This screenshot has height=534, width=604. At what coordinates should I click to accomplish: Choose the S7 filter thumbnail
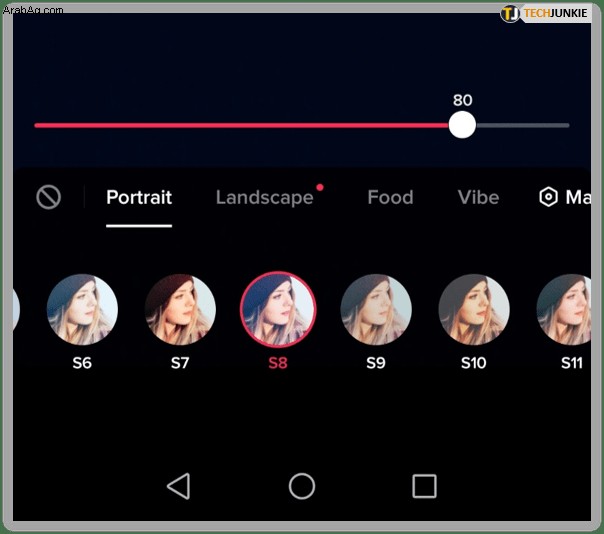(x=180, y=309)
